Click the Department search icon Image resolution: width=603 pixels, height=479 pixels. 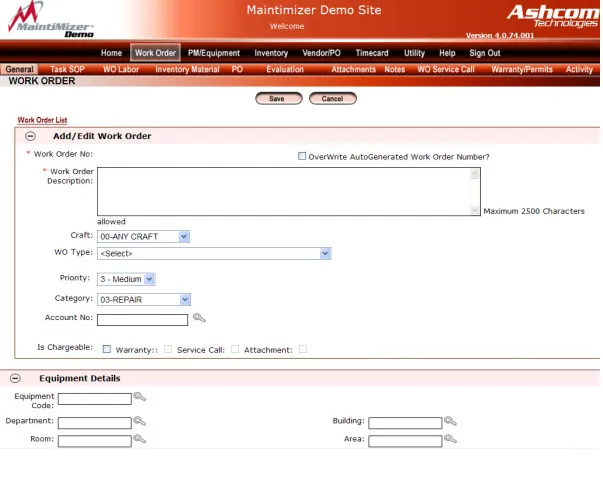[140, 421]
